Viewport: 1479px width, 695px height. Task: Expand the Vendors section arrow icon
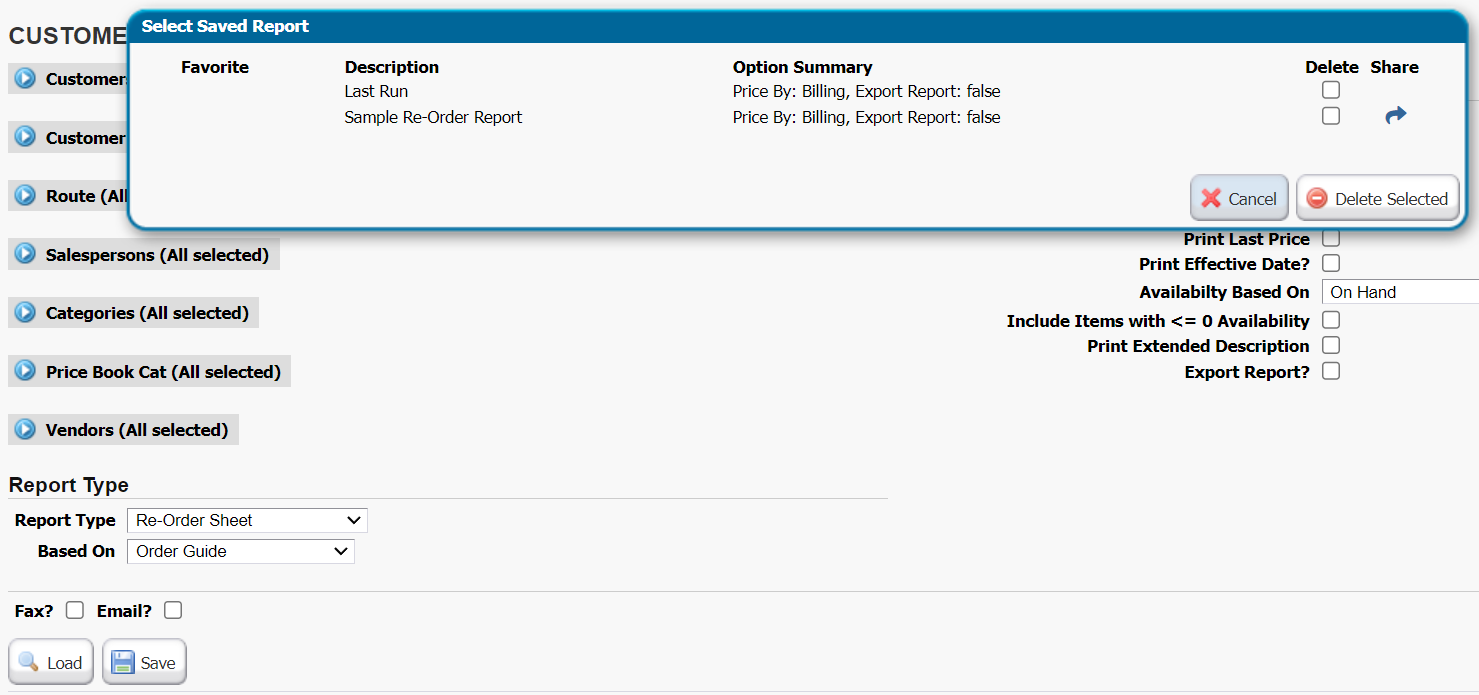pyautogui.click(x=25, y=430)
